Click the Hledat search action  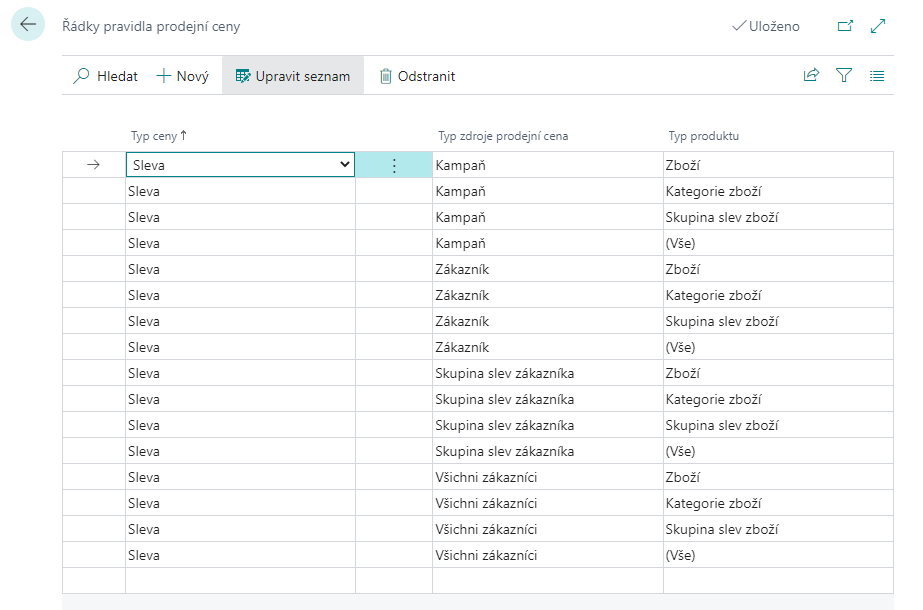pyautogui.click(x=105, y=76)
